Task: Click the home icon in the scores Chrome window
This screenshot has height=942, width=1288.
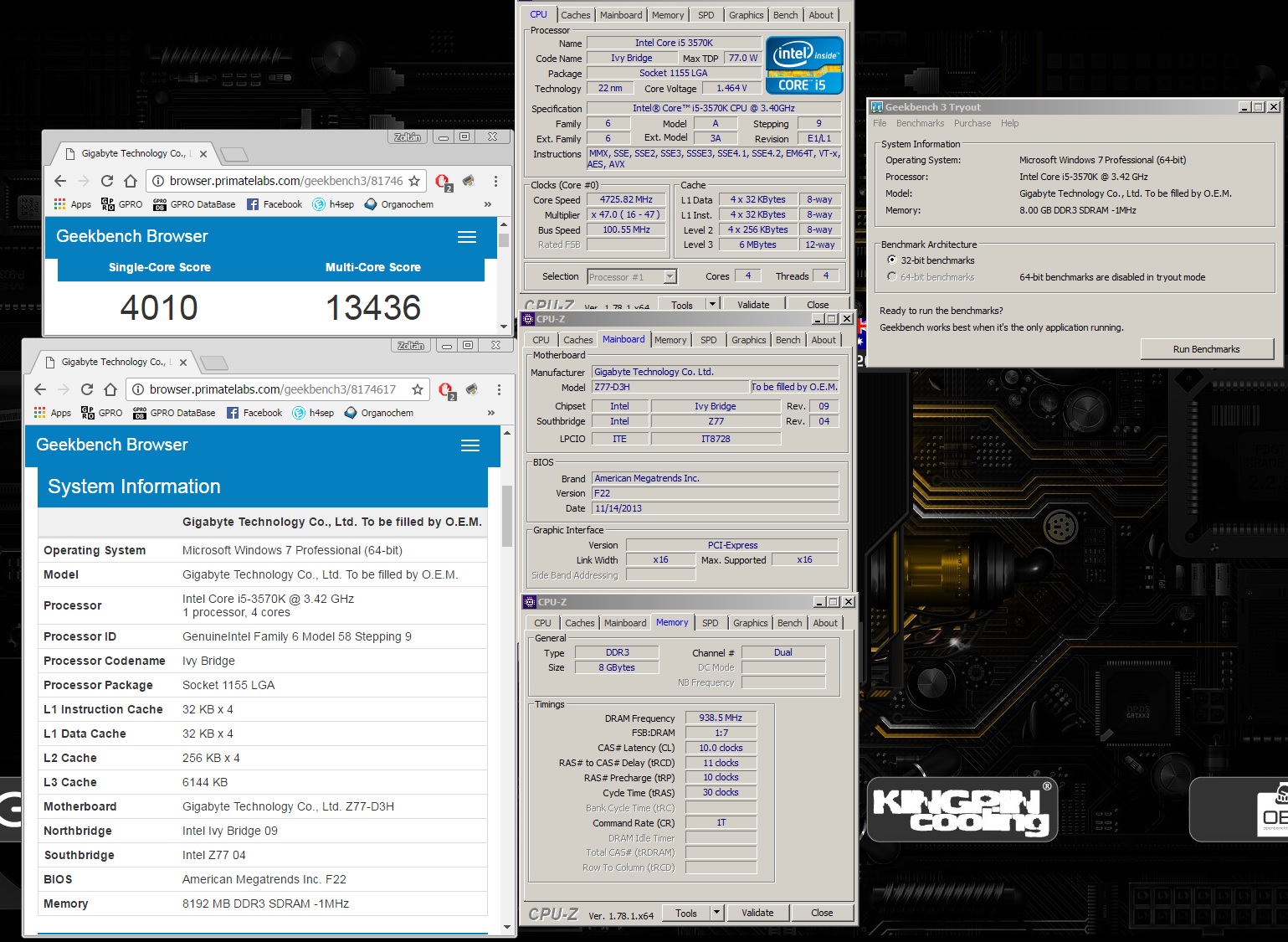Action: tap(131, 181)
